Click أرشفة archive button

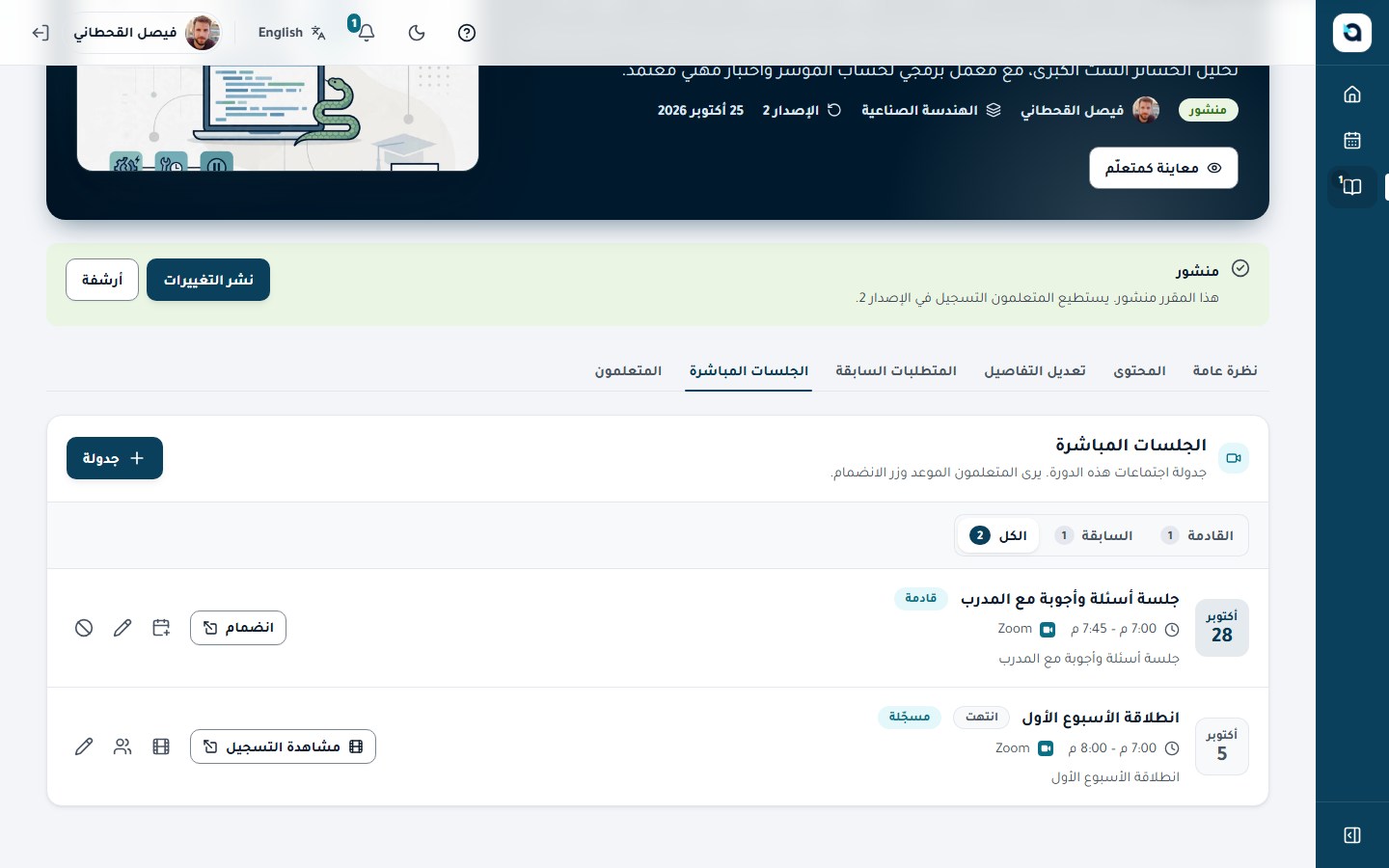click(x=102, y=280)
